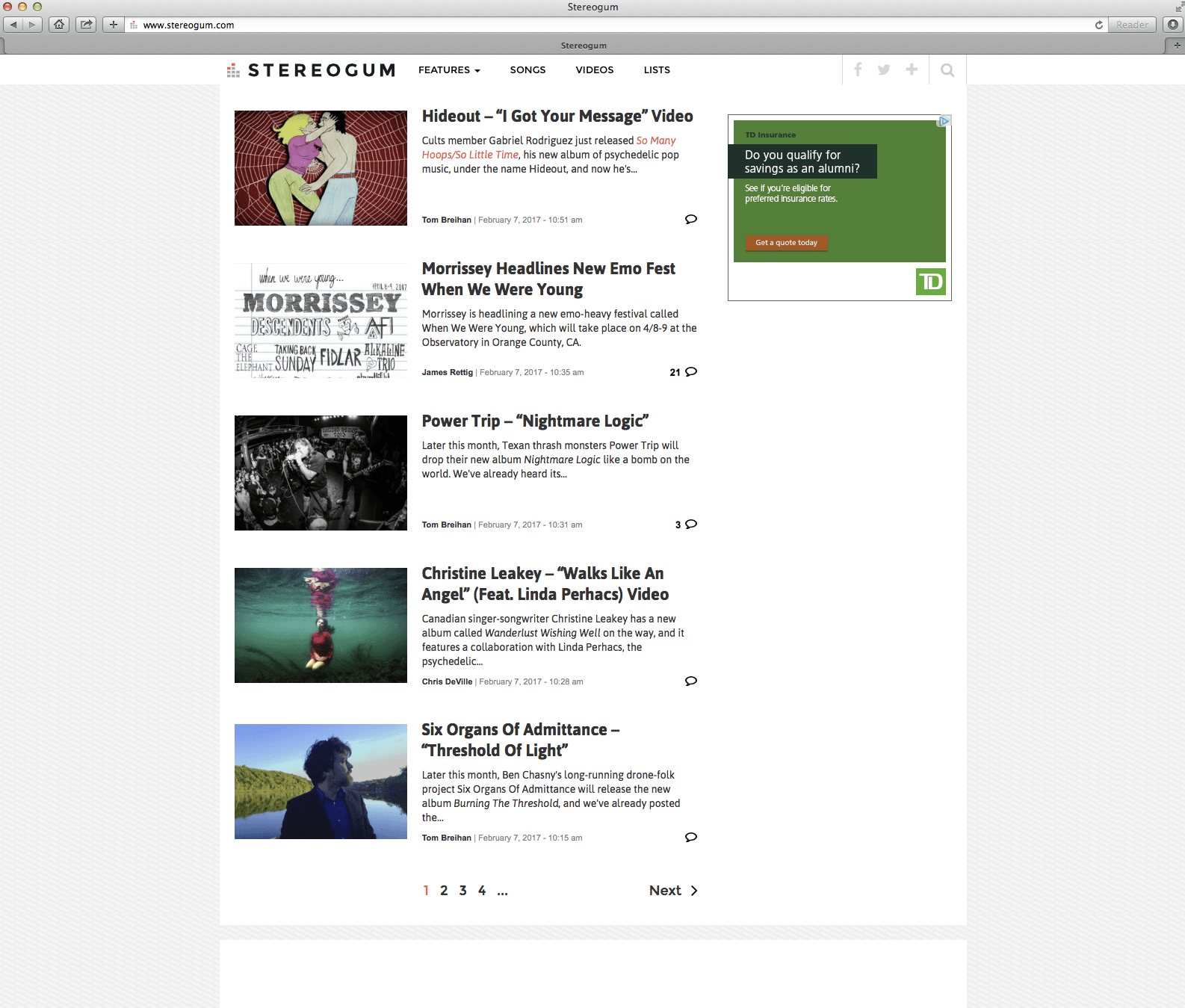The width and height of the screenshot is (1185, 1008).
Task: Click the share icon in Safari toolbar
Action: (x=87, y=25)
